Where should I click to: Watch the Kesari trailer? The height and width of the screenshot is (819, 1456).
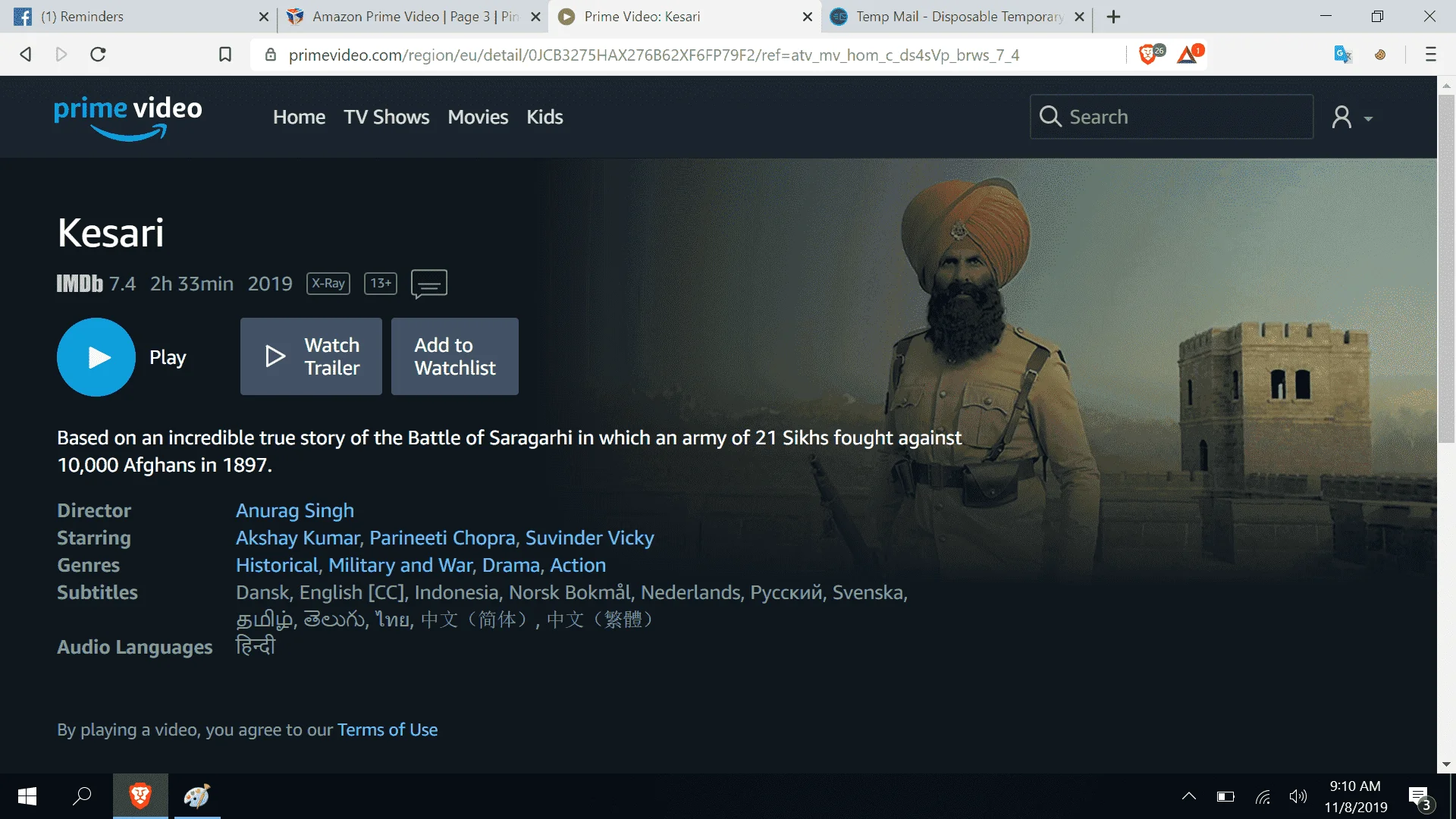pyautogui.click(x=311, y=356)
